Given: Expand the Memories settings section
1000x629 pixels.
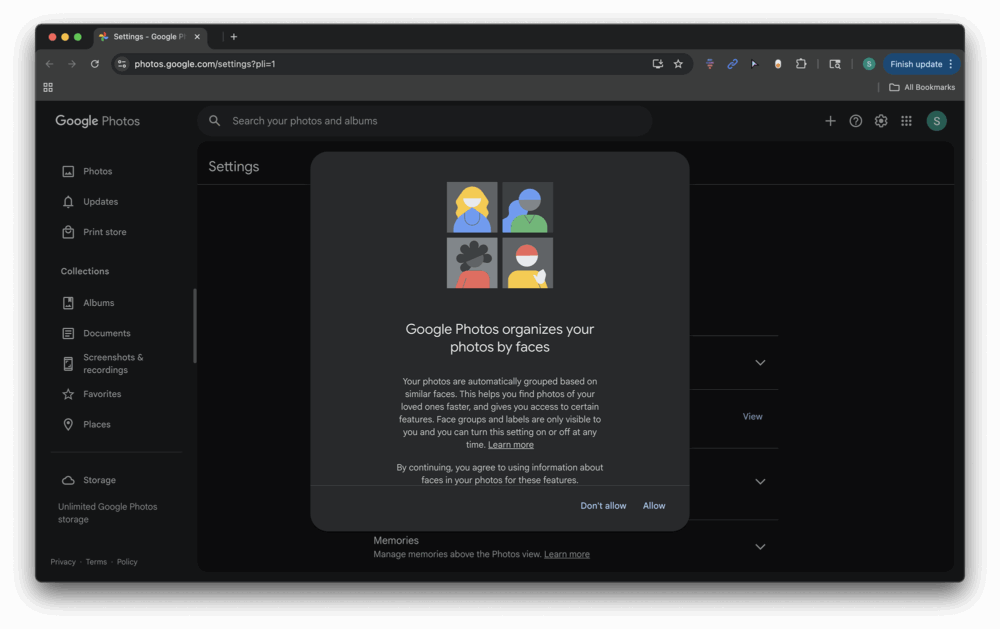Looking at the screenshot, I should click(x=760, y=546).
